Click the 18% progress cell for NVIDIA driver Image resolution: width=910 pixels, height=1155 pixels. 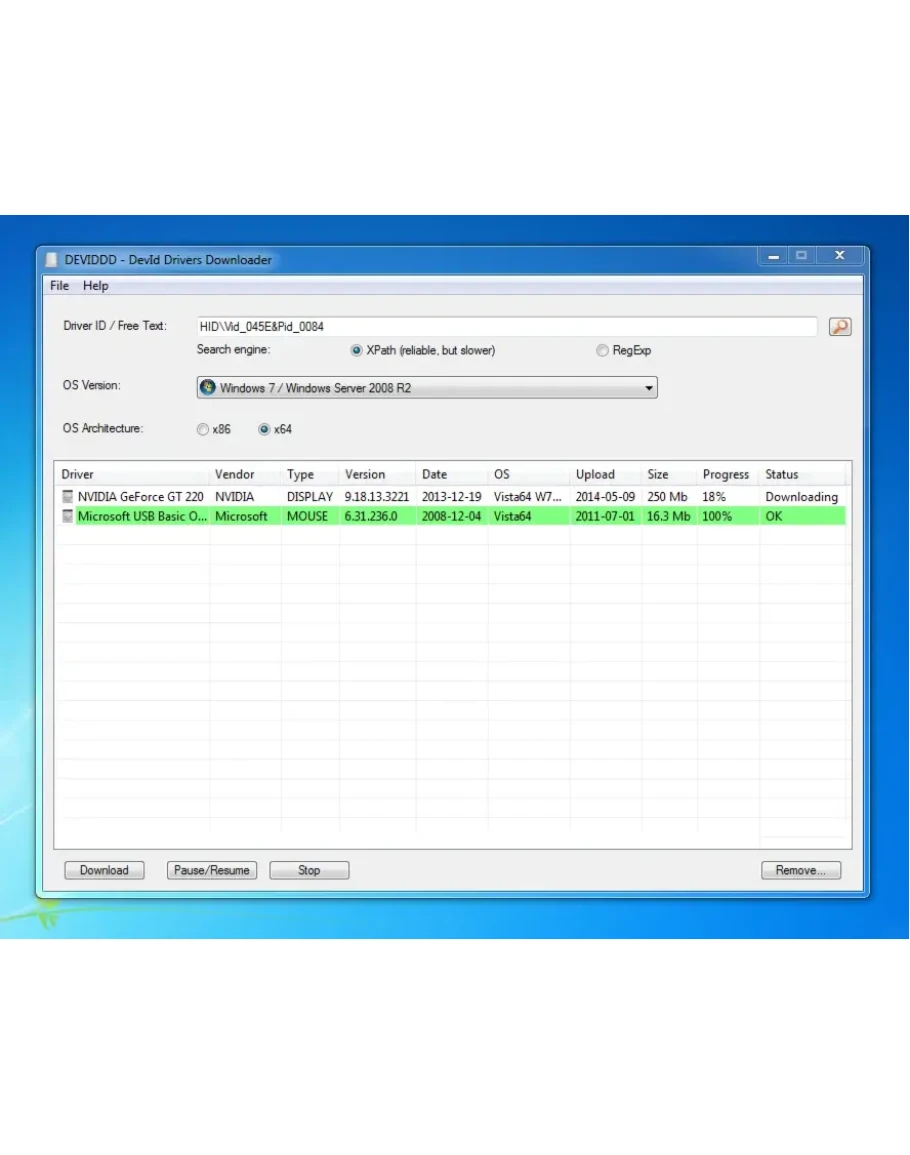click(714, 497)
